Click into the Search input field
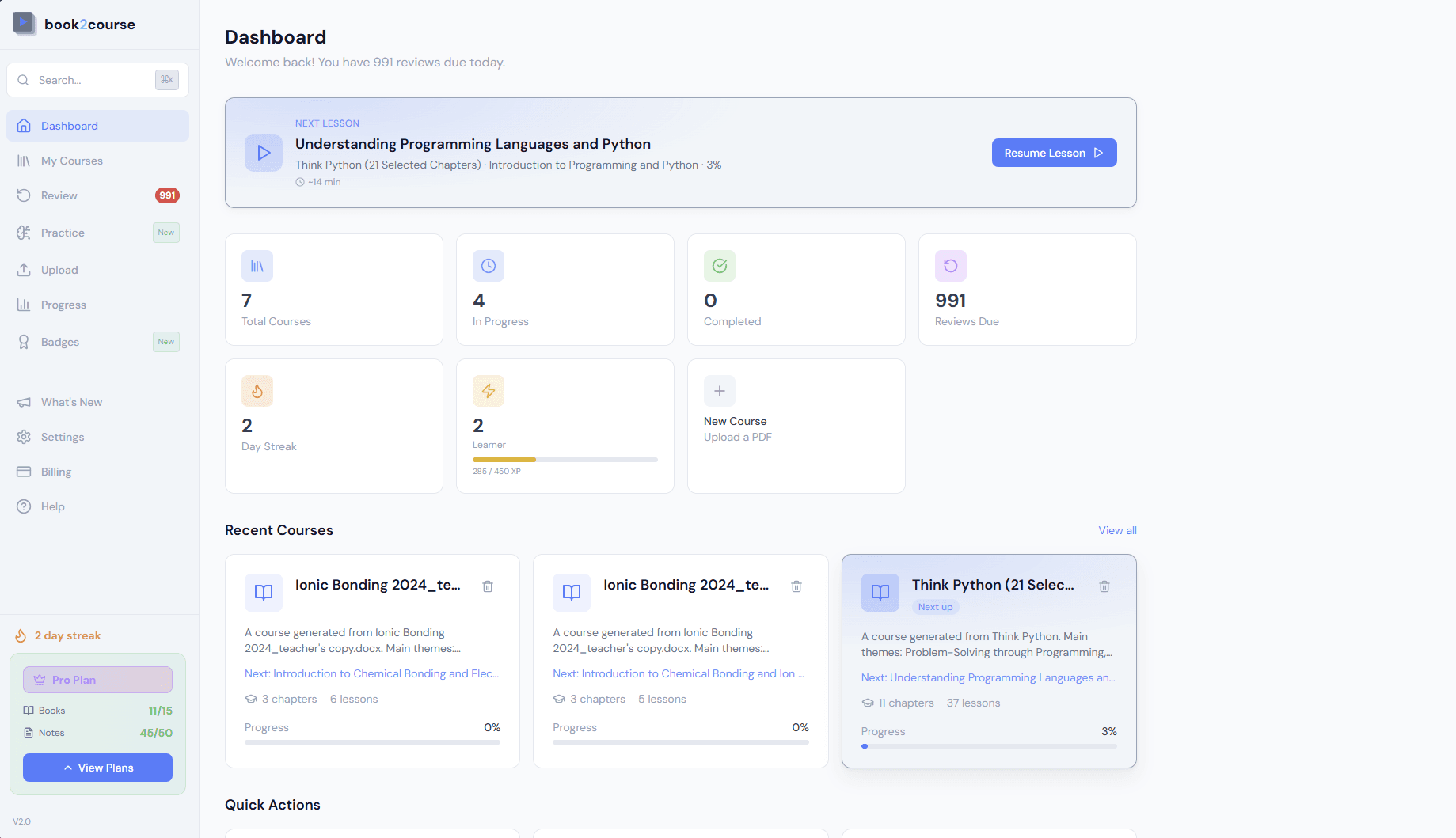This screenshot has height=838, width=1456. [x=91, y=80]
